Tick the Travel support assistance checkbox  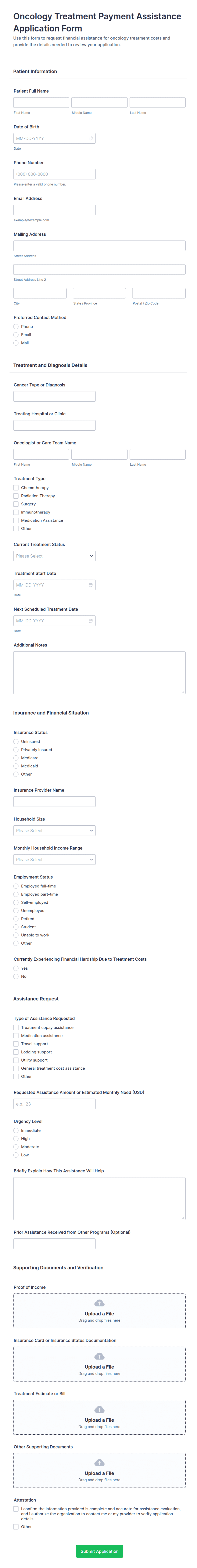coord(16,1044)
